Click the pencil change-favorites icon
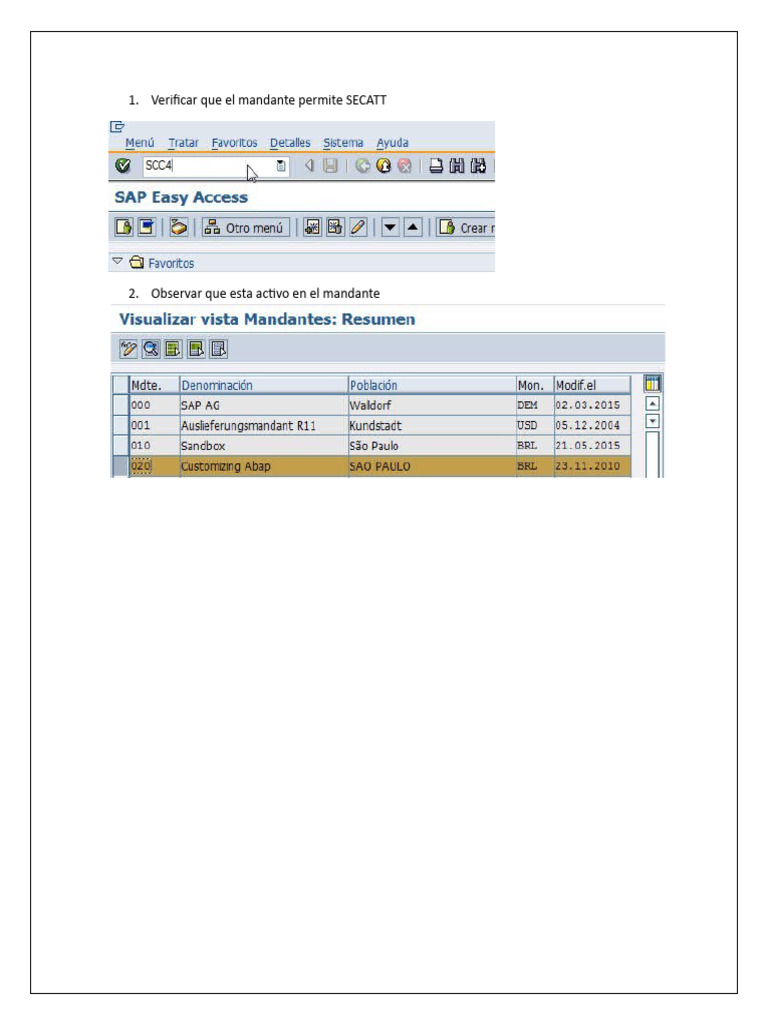768x1024 pixels. (x=358, y=227)
